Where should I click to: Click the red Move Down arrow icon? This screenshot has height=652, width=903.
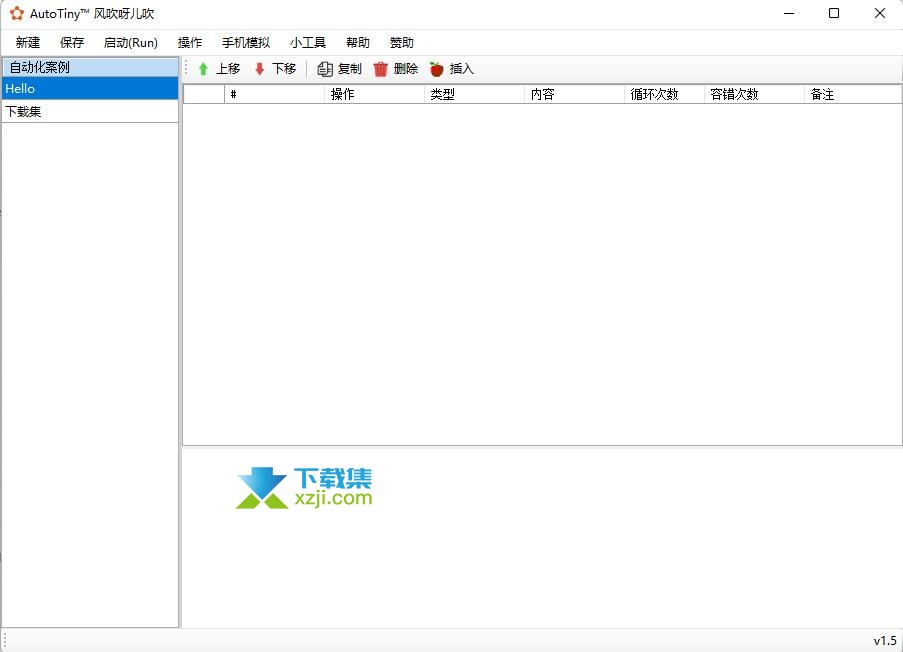tap(259, 69)
